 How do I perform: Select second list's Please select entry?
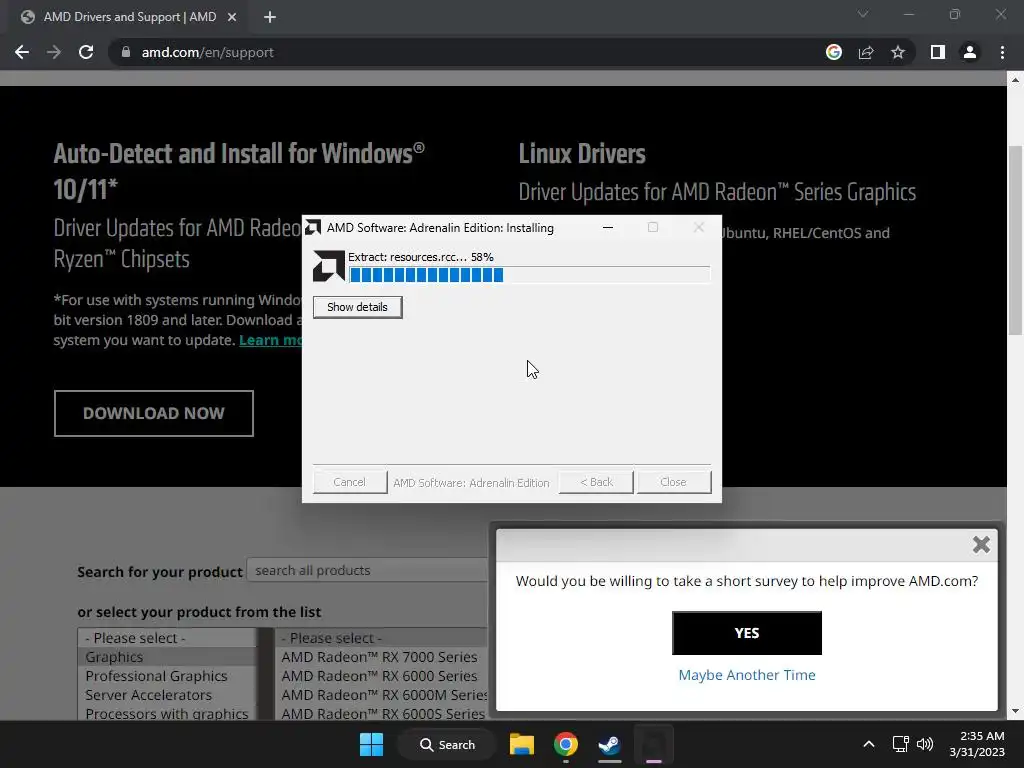point(382,638)
